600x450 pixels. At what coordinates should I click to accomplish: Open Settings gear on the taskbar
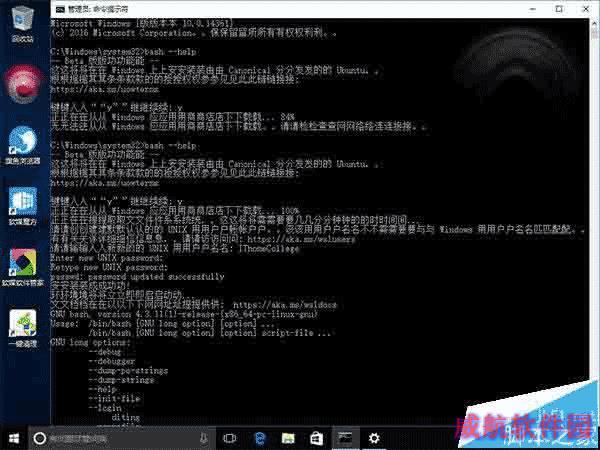tap(374, 438)
